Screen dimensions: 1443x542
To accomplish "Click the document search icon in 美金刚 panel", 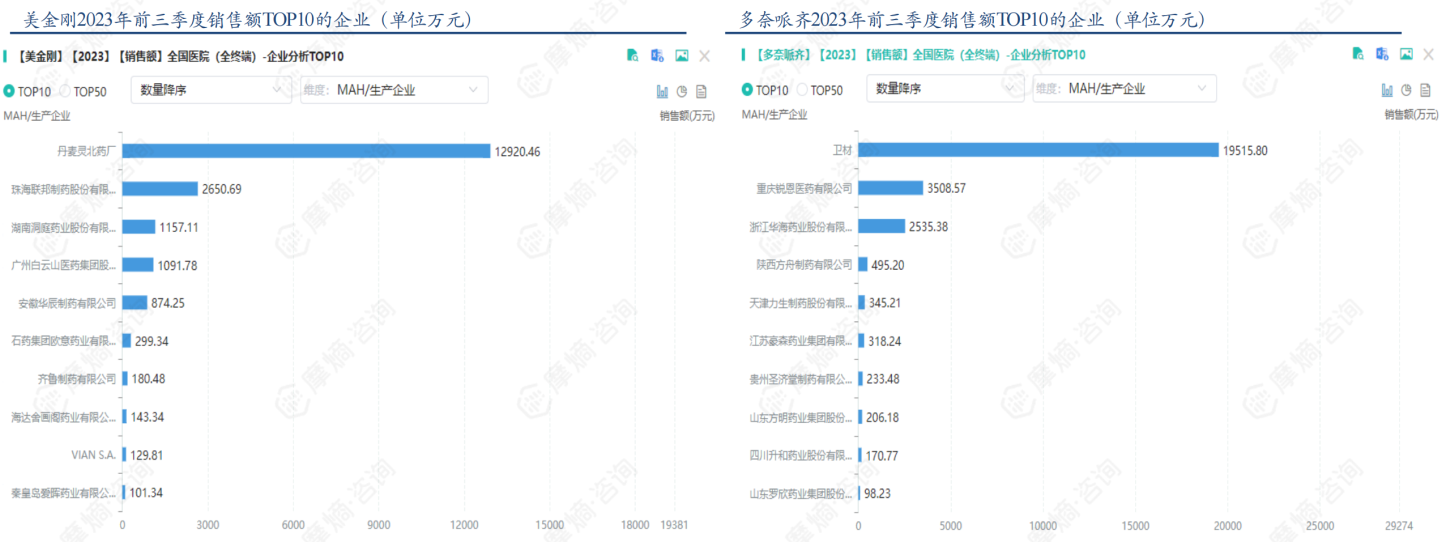I will click(633, 56).
